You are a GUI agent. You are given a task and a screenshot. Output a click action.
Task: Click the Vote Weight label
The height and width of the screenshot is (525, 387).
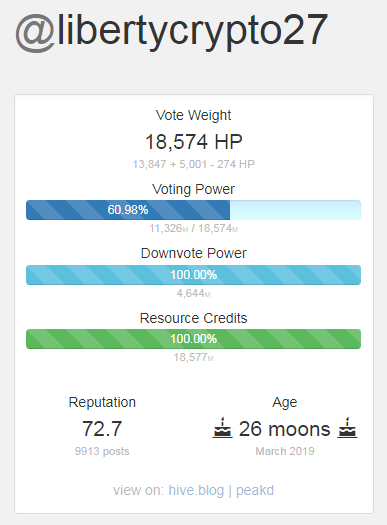click(194, 115)
